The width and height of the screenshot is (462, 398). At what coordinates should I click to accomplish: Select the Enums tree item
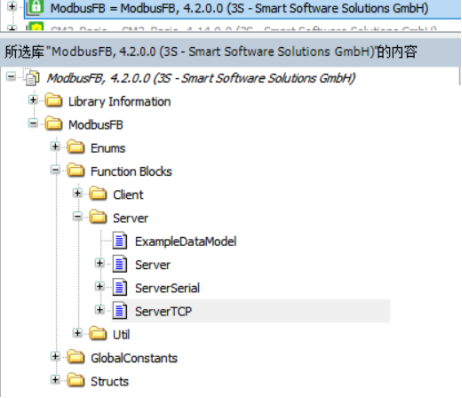coord(108,148)
